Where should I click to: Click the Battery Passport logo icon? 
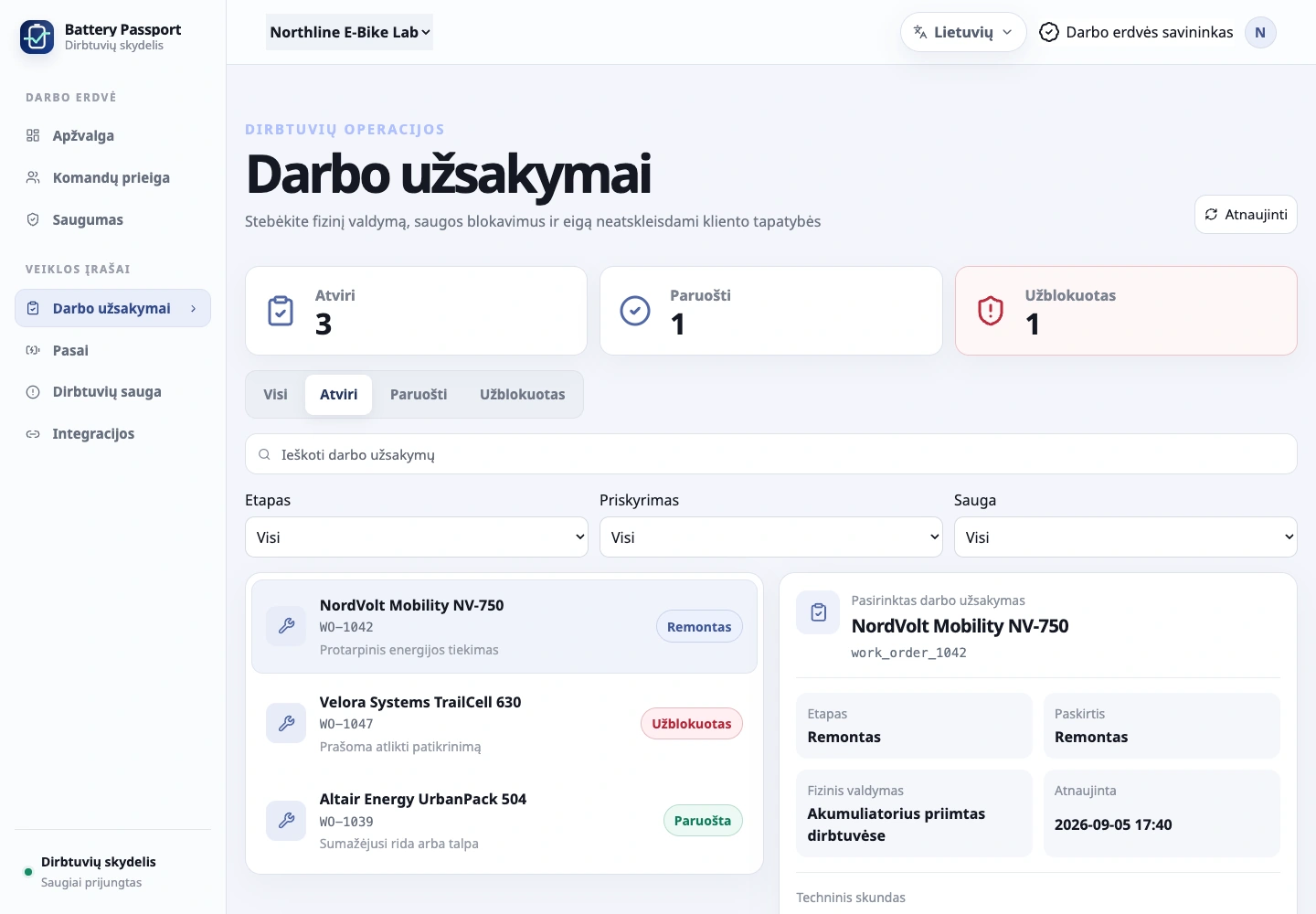pyautogui.click(x=37, y=37)
